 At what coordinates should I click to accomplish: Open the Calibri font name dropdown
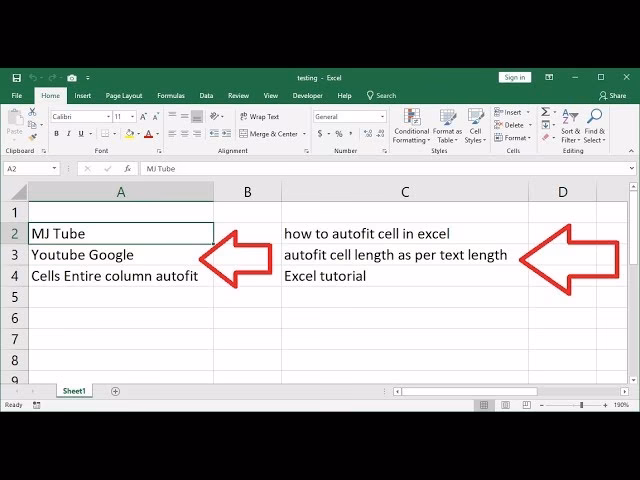click(107, 117)
